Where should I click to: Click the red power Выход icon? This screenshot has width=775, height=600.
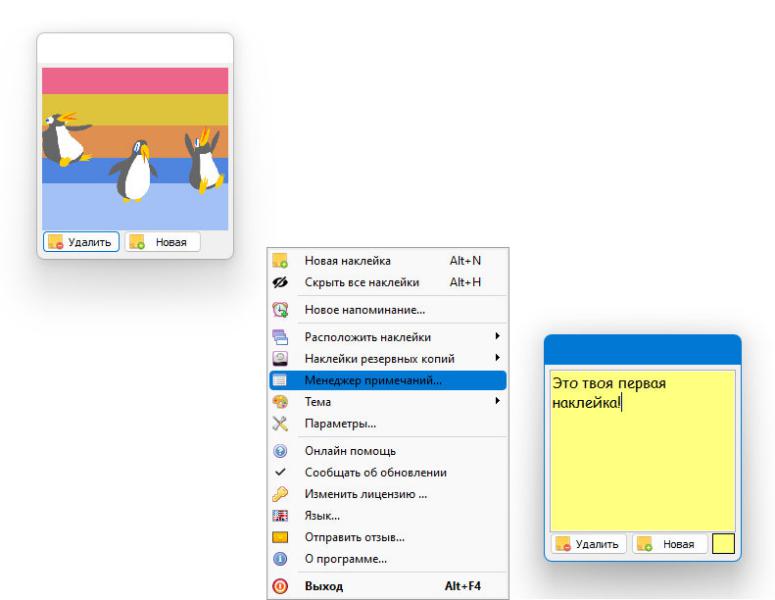pos(280,586)
